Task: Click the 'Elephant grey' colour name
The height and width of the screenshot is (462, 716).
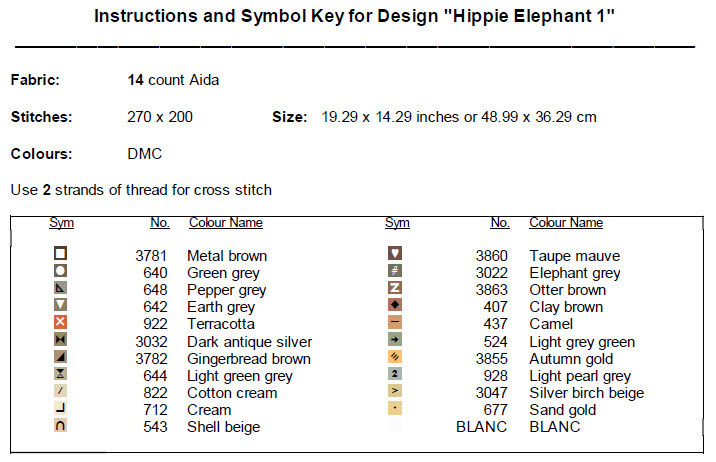Action: (x=575, y=273)
